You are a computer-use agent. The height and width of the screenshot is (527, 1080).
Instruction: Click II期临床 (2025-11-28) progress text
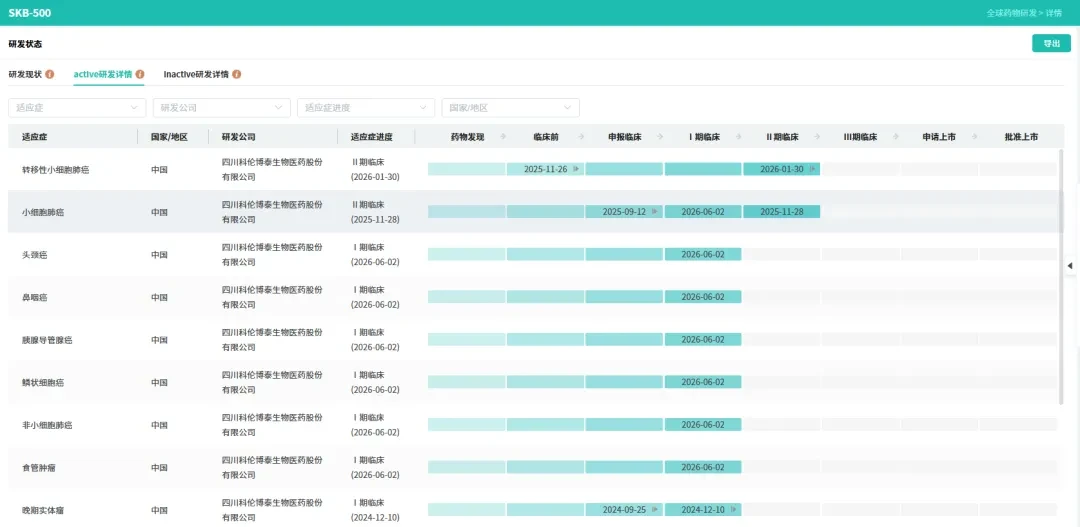point(375,212)
